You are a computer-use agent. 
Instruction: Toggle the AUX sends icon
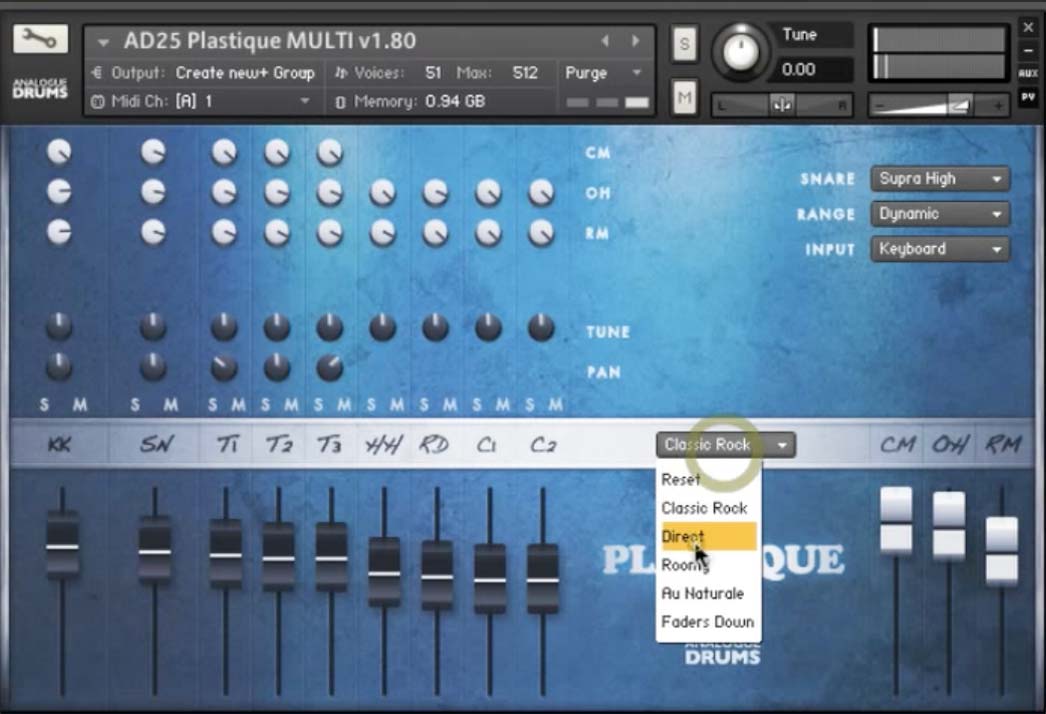(1028, 73)
